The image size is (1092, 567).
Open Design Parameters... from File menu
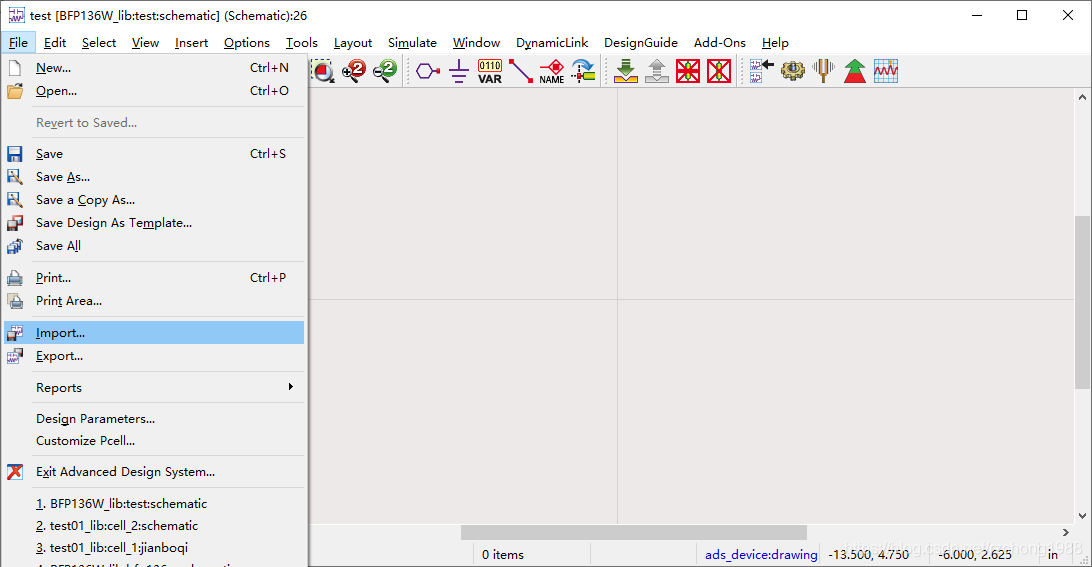click(x=154, y=419)
